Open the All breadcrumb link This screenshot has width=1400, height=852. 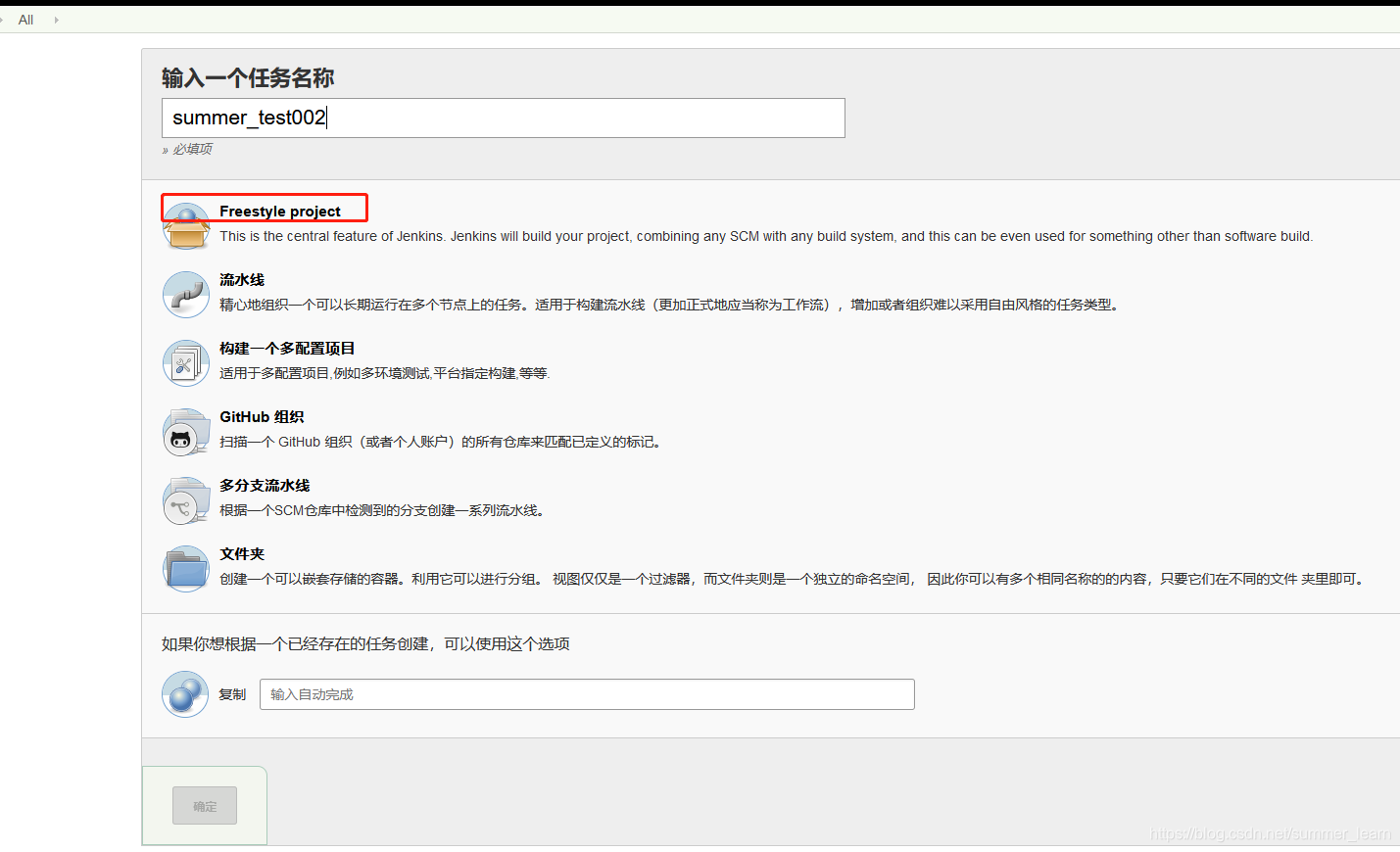click(25, 20)
